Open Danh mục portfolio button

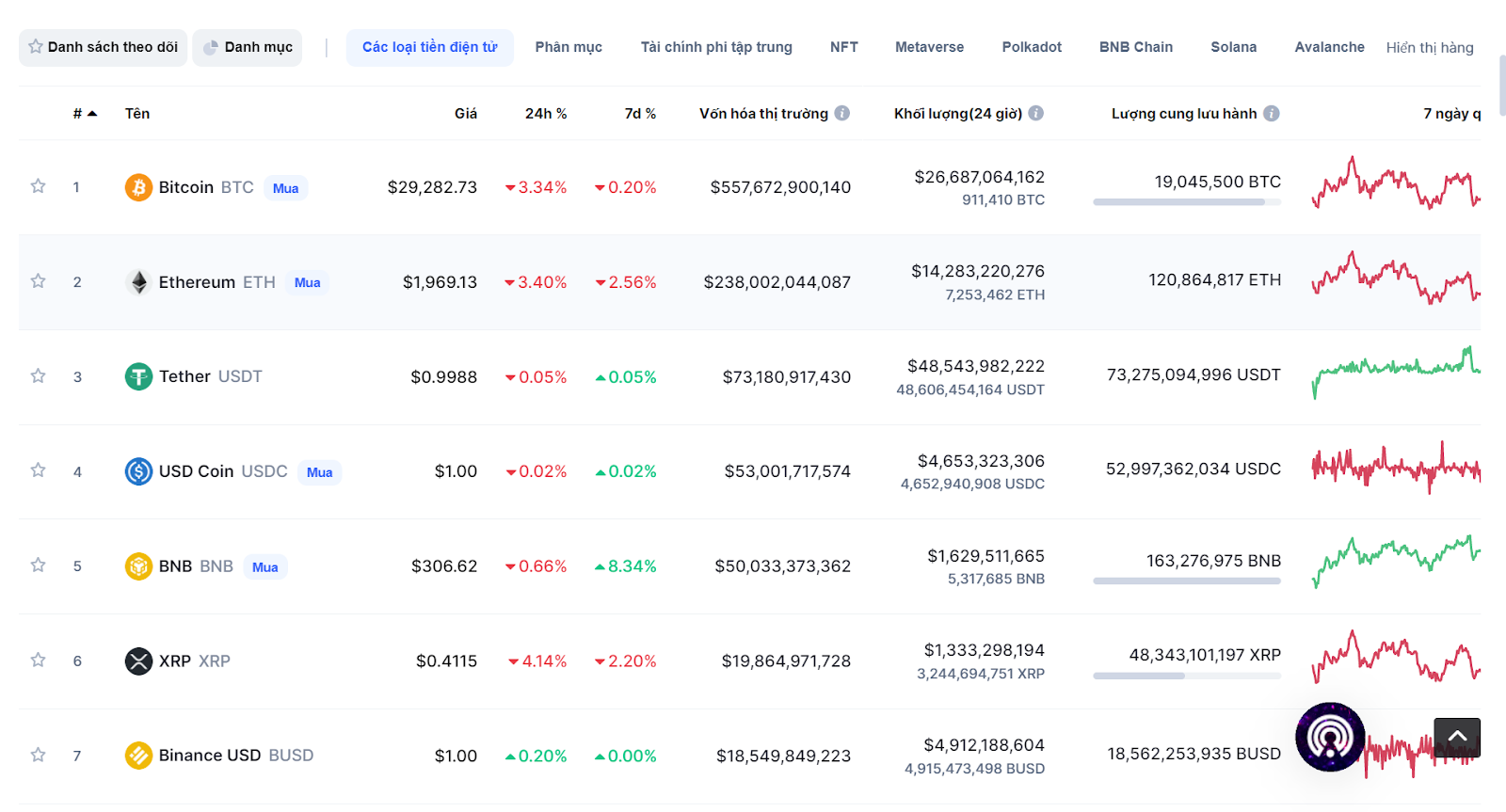(x=248, y=47)
